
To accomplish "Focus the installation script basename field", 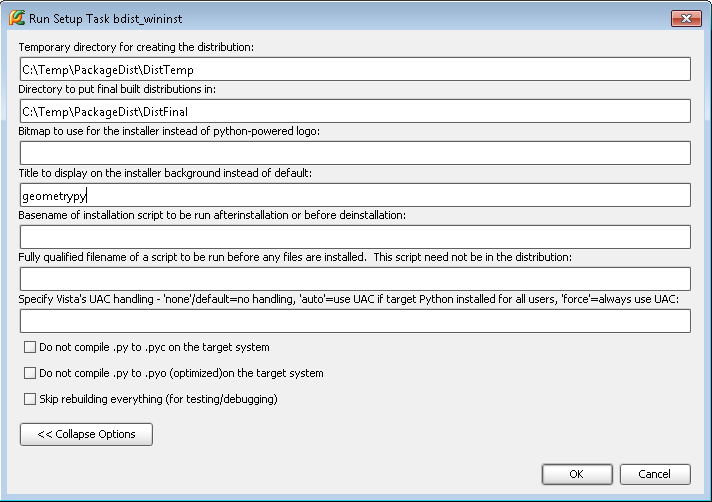I will coord(355,237).
